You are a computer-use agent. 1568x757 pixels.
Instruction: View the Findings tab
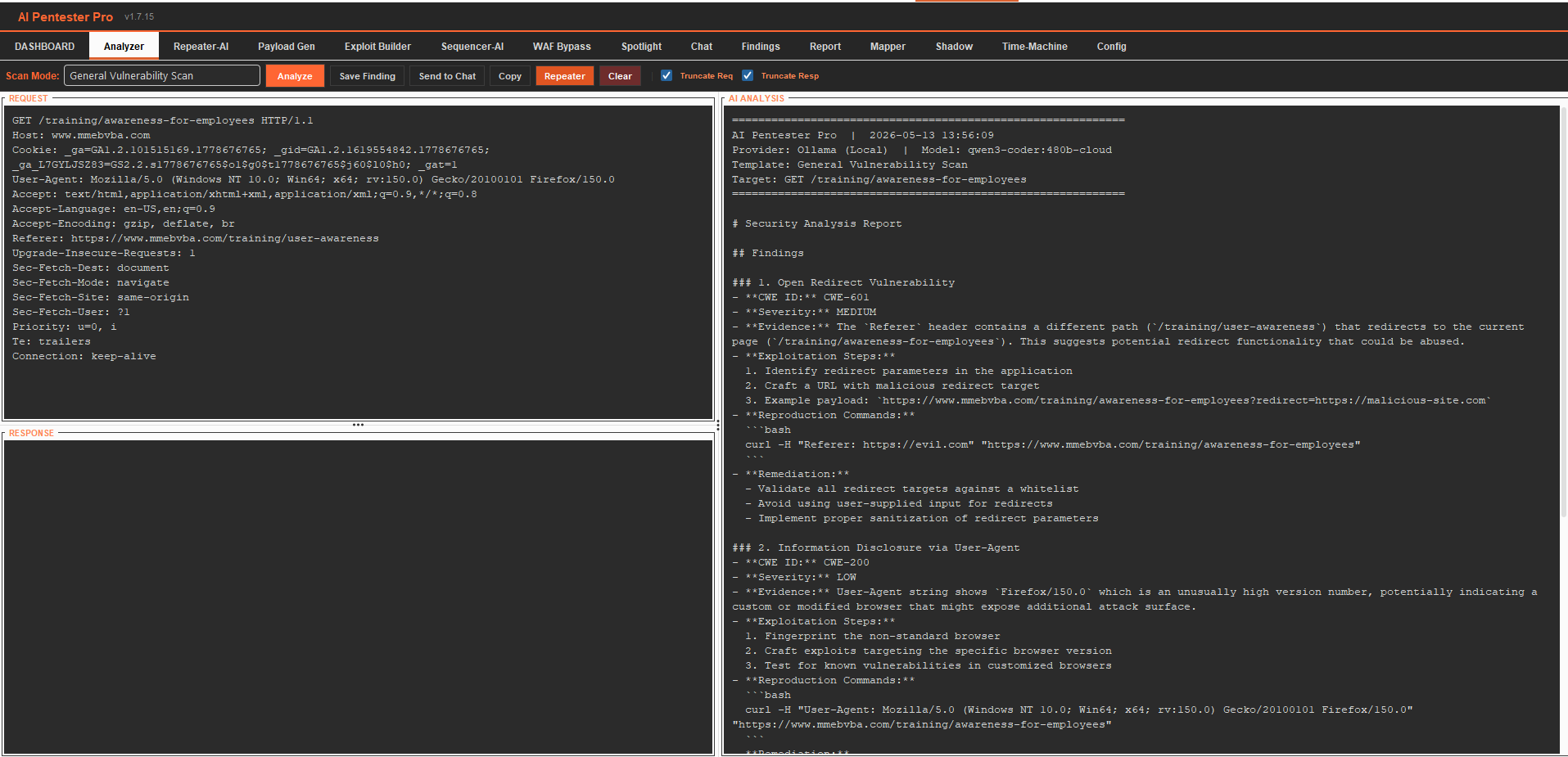point(761,47)
